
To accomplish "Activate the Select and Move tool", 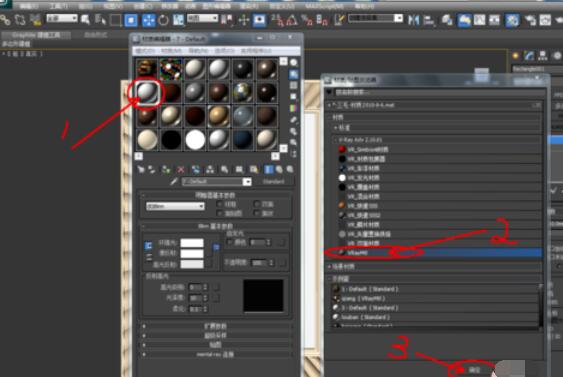I will [x=148, y=20].
